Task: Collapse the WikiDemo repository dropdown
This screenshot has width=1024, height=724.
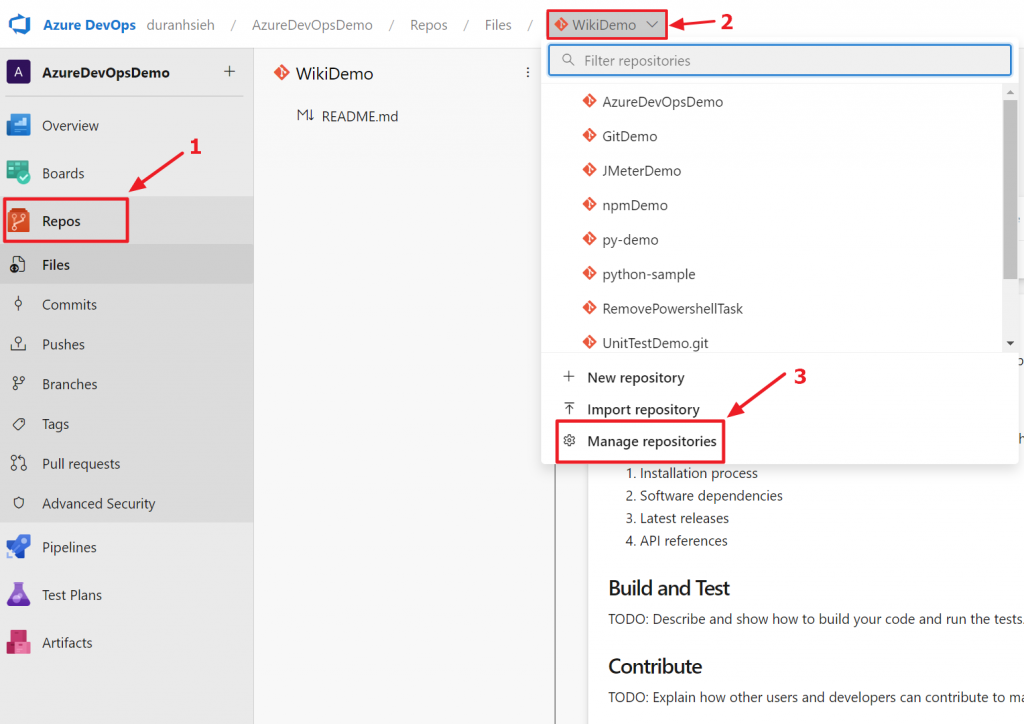Action: pos(606,24)
